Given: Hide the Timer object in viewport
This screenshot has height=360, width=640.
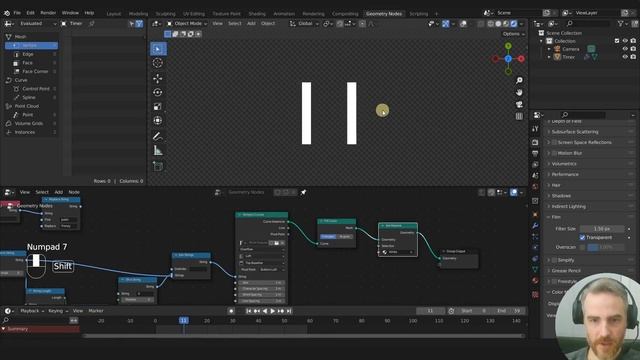Looking at the screenshot, I should (625, 57).
